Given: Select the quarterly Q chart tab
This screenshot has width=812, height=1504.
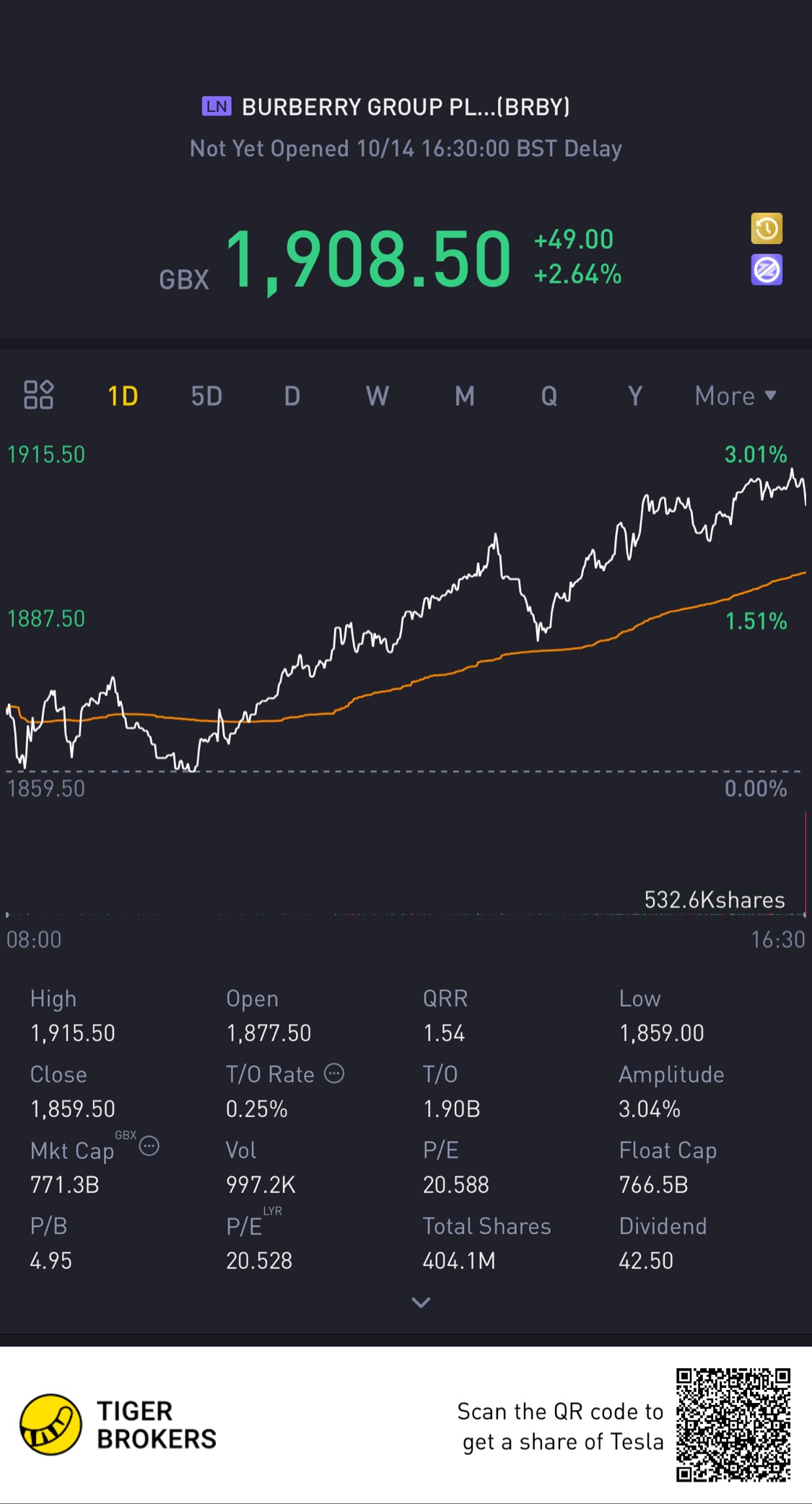Looking at the screenshot, I should [x=549, y=396].
